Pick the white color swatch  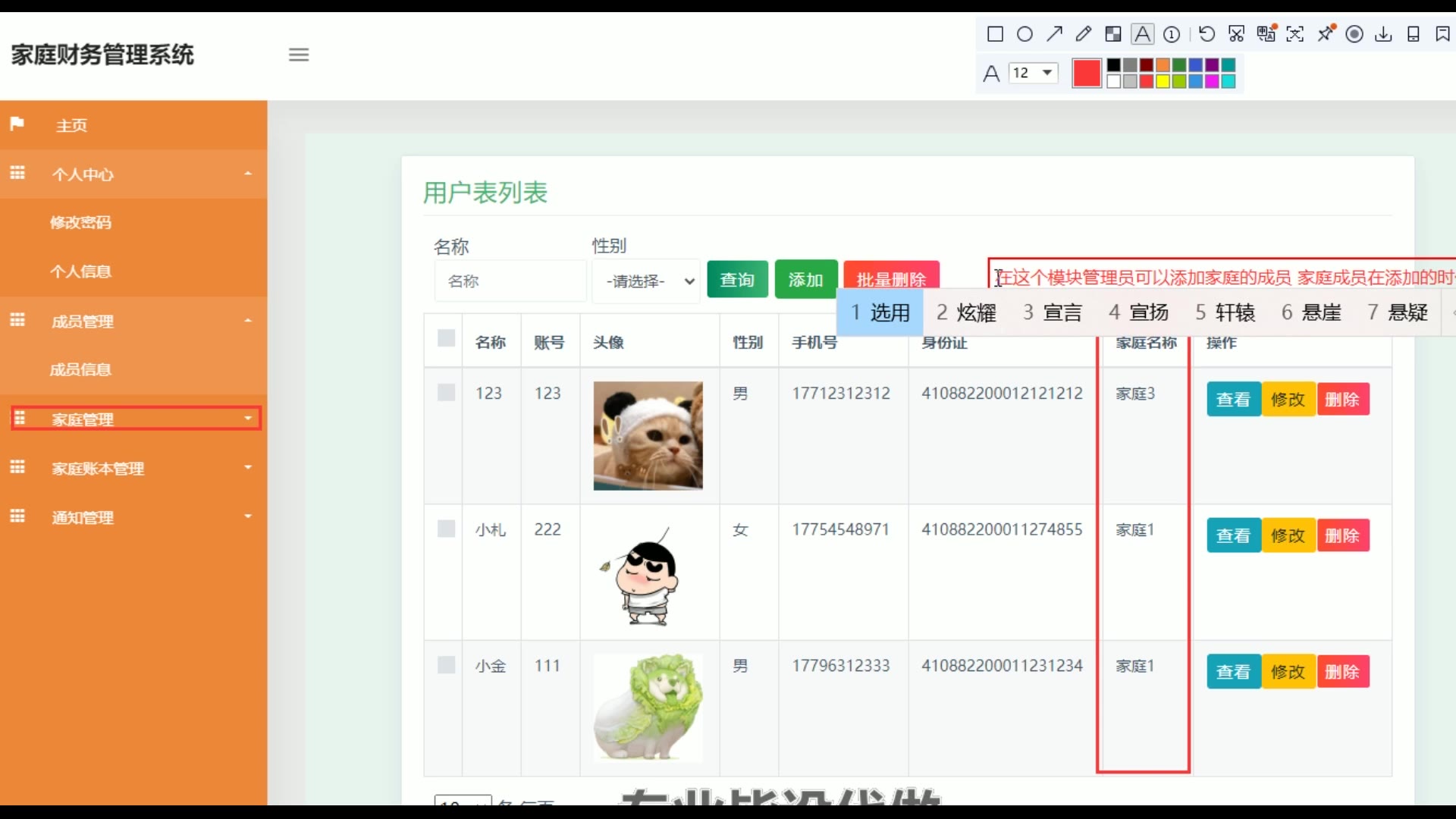point(1113,81)
